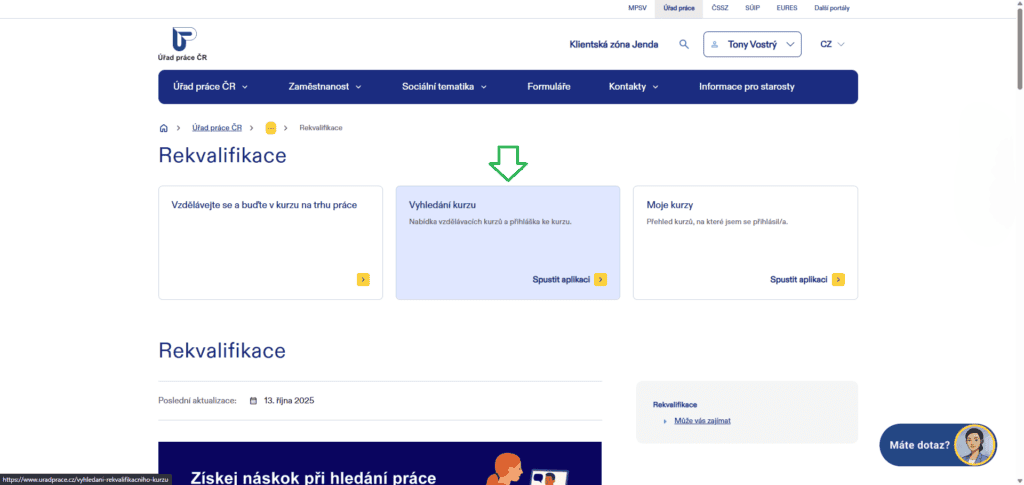Go to the SÚIP portal tab
This screenshot has height=485, width=1024.
click(752, 8)
